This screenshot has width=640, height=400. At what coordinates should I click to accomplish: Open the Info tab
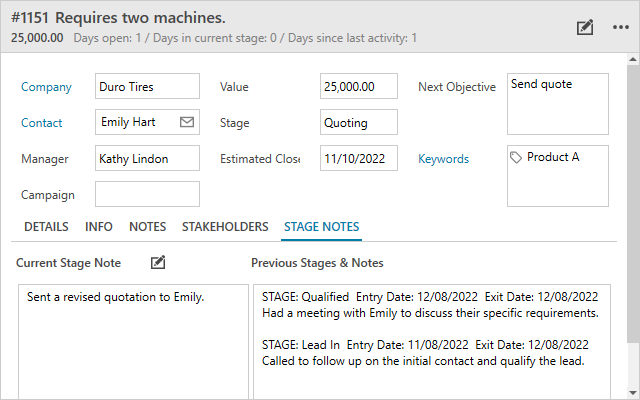(x=99, y=227)
